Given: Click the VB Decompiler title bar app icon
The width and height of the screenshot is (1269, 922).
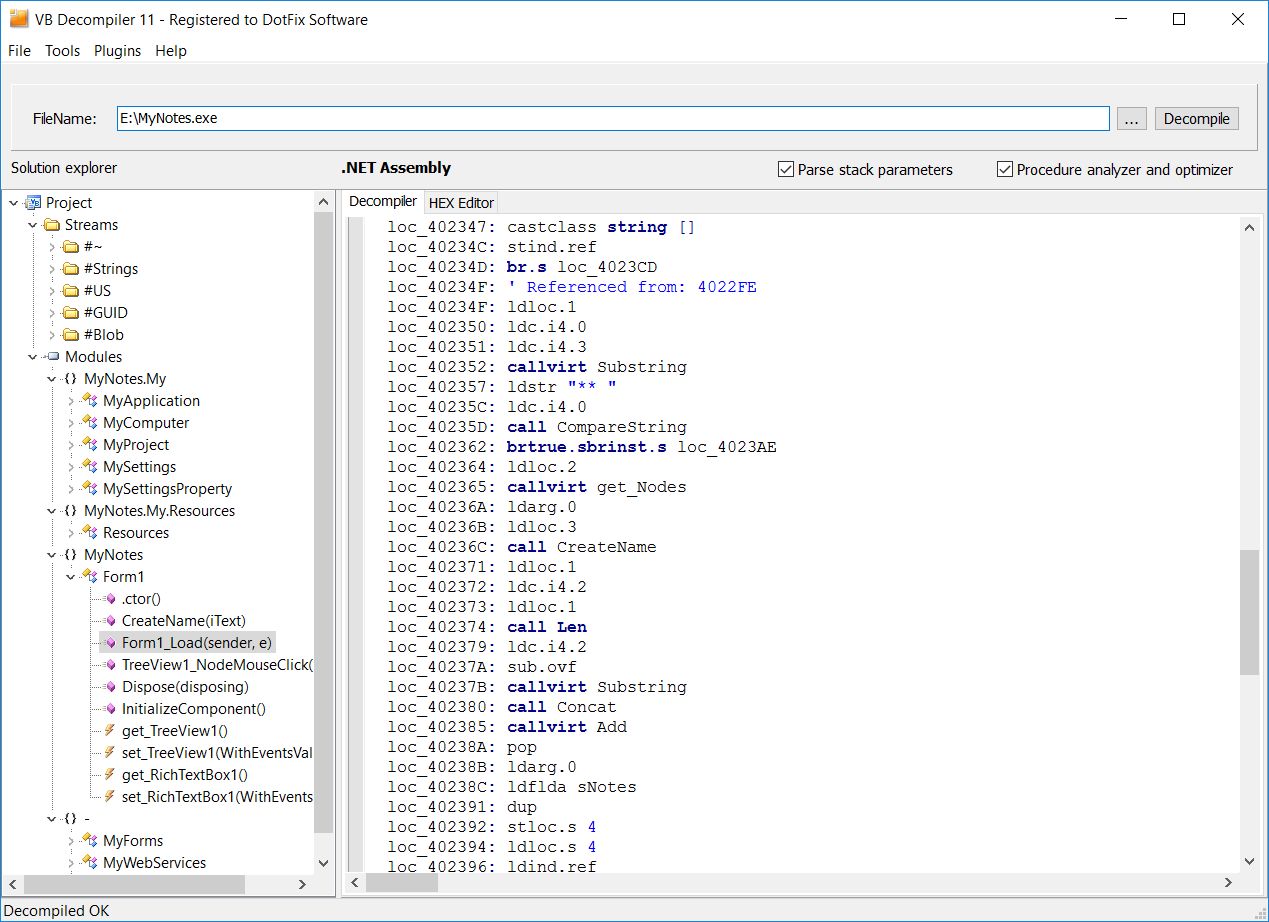Looking at the screenshot, I should pos(19,18).
